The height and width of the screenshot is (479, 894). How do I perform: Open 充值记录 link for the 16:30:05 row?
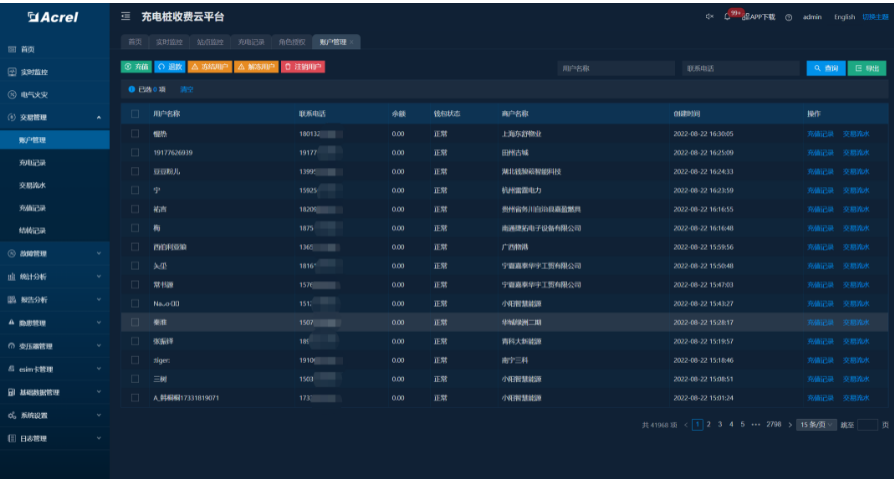pyautogui.click(x=820, y=134)
